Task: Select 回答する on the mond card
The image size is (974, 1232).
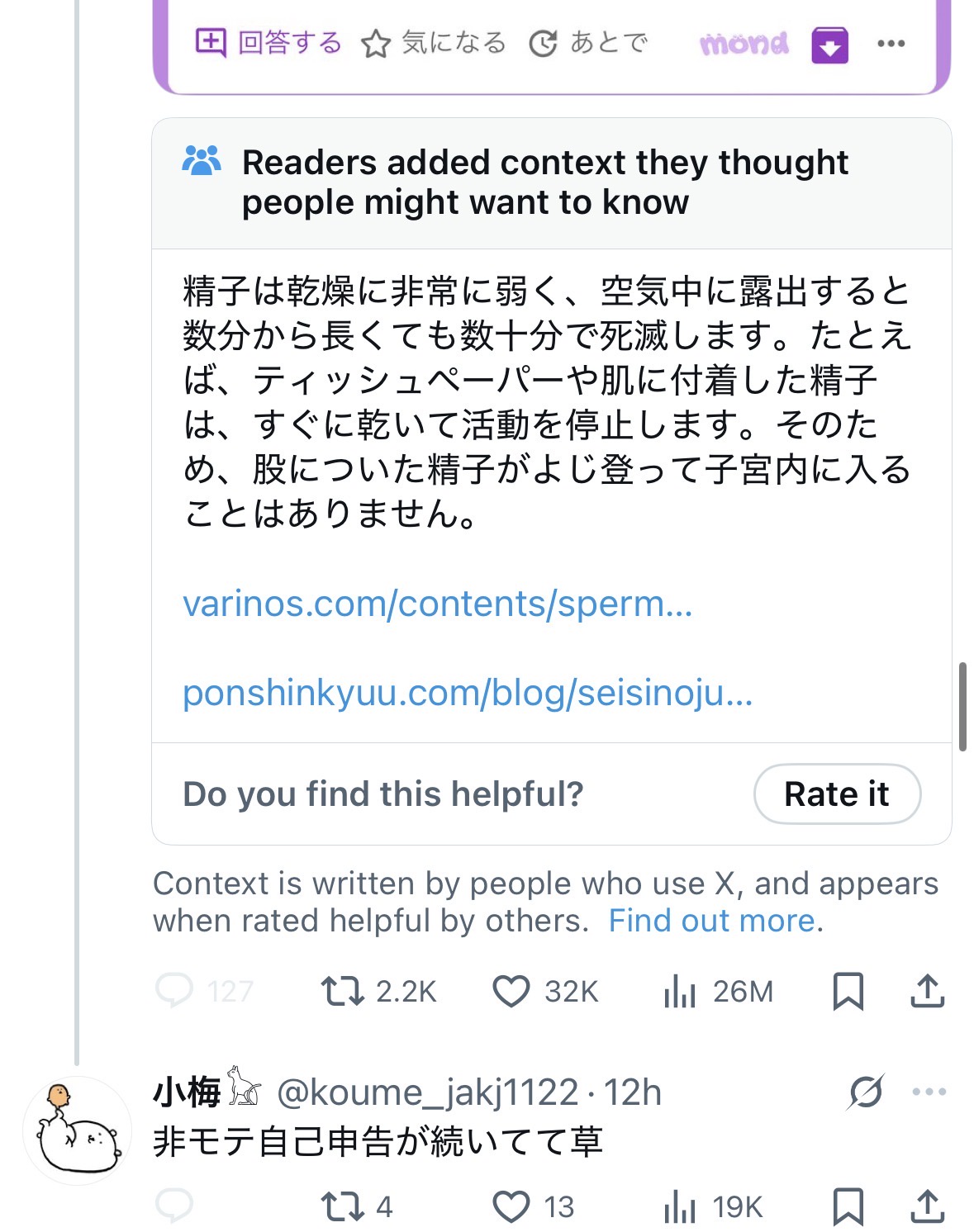Action: tap(268, 42)
